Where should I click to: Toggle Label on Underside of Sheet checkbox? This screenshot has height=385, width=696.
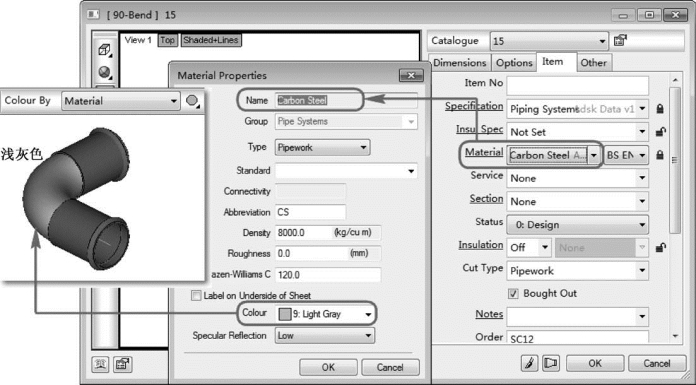pos(196,296)
